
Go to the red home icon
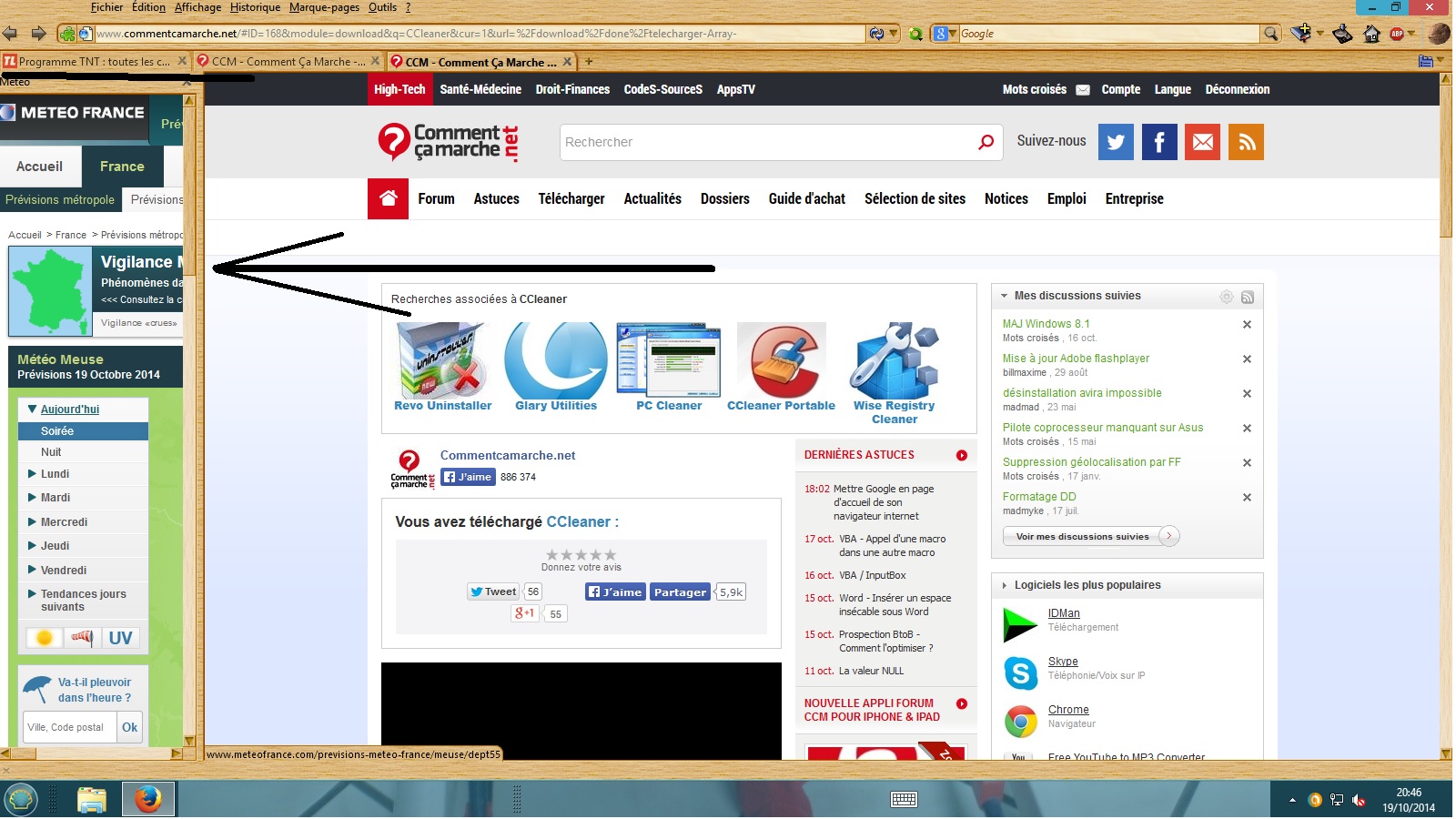coord(389,198)
